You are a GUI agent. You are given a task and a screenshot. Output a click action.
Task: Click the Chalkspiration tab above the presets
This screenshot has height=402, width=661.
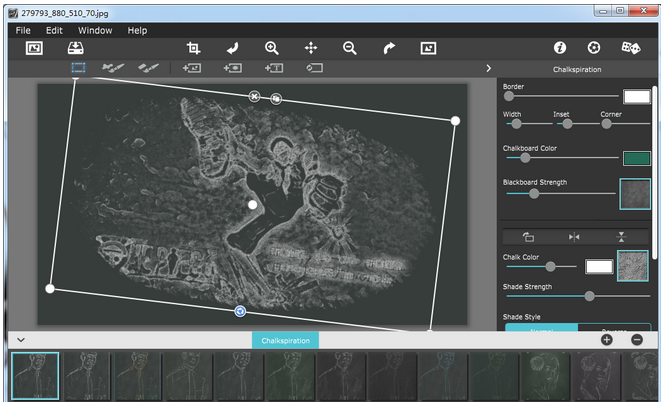click(x=285, y=340)
